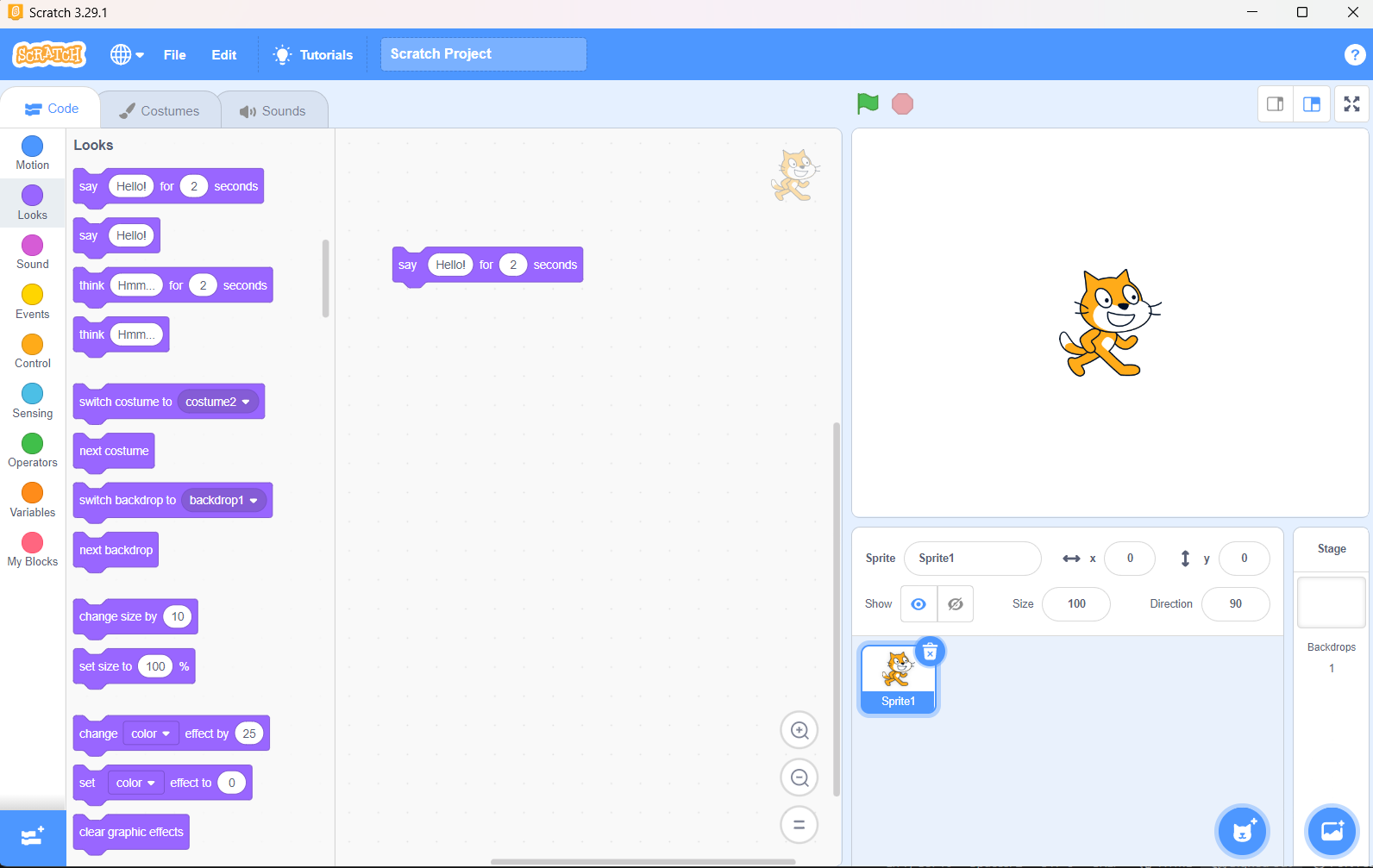Choose a new backdrop for the stage
1373x868 pixels.
pyautogui.click(x=1332, y=832)
